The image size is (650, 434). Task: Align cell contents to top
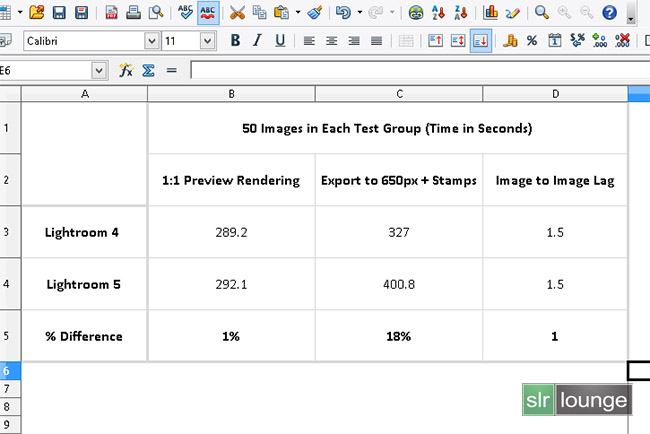tap(435, 41)
